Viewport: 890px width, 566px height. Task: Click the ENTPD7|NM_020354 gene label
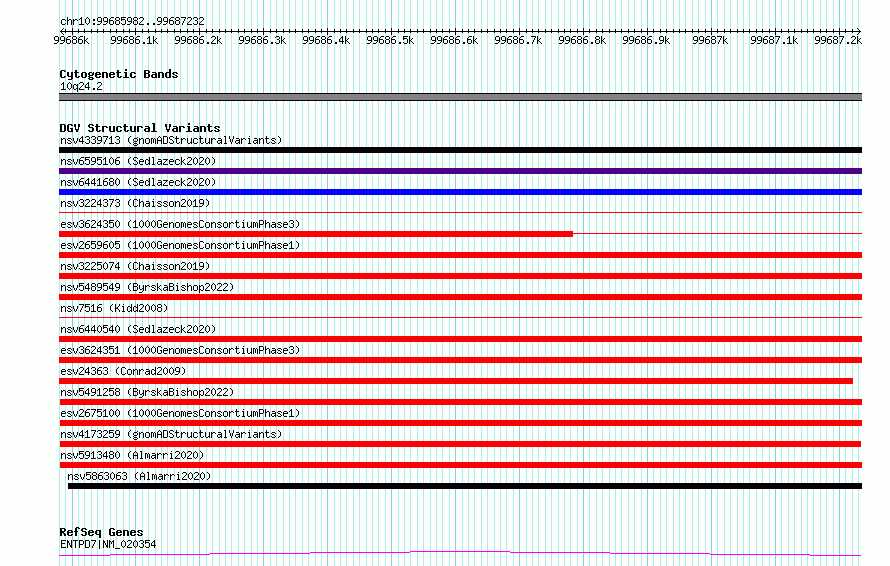[108, 544]
